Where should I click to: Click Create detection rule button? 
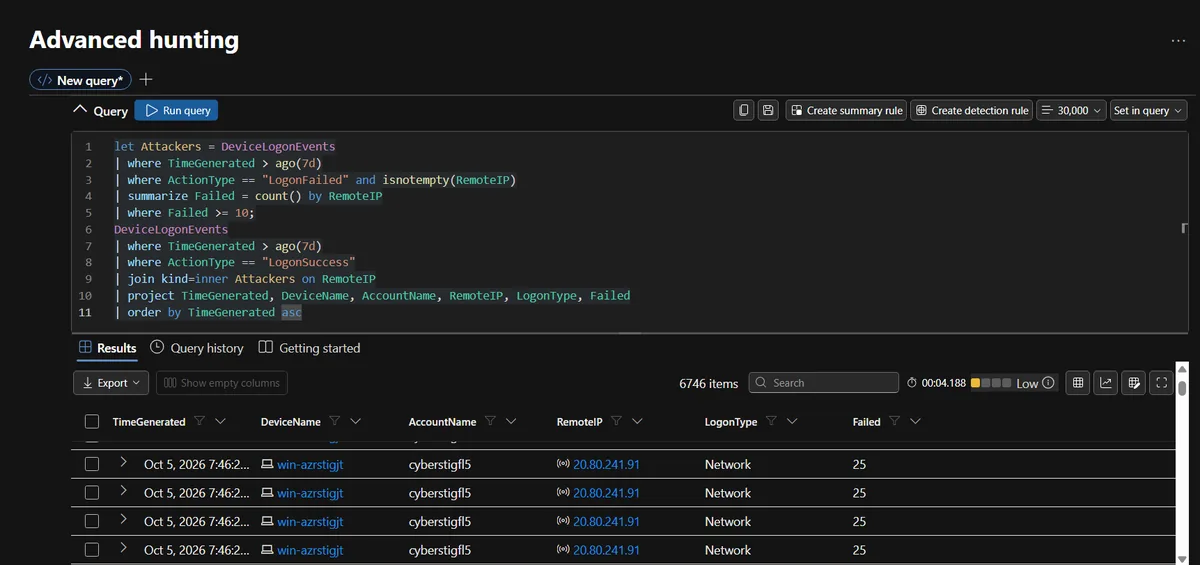pyautogui.click(x=972, y=111)
